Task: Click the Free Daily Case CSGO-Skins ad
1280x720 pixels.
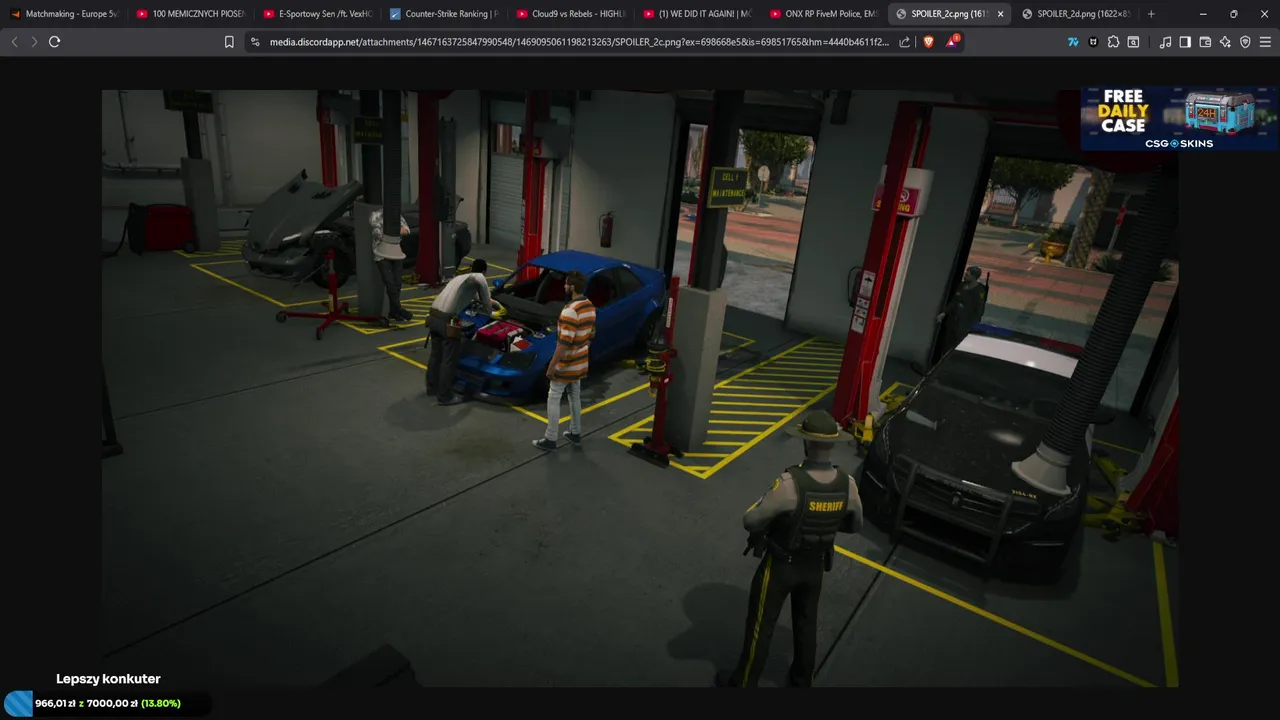Action: [x=1179, y=118]
